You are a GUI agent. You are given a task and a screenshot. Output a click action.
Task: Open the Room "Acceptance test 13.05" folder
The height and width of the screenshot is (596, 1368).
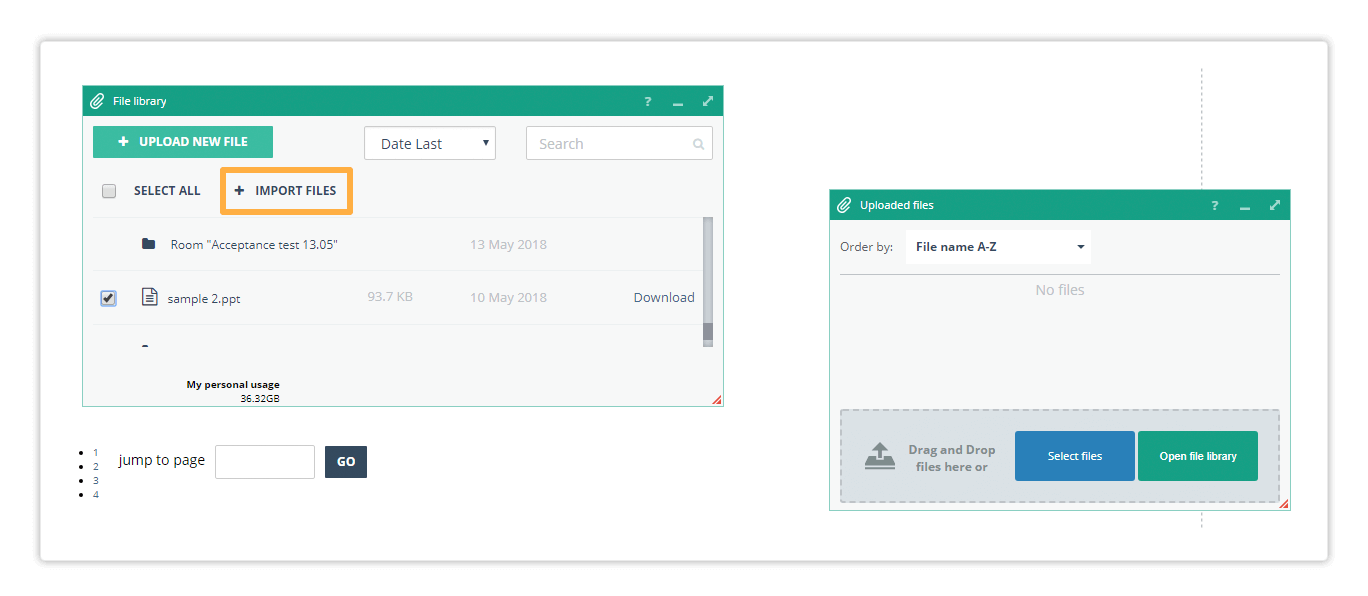point(254,244)
